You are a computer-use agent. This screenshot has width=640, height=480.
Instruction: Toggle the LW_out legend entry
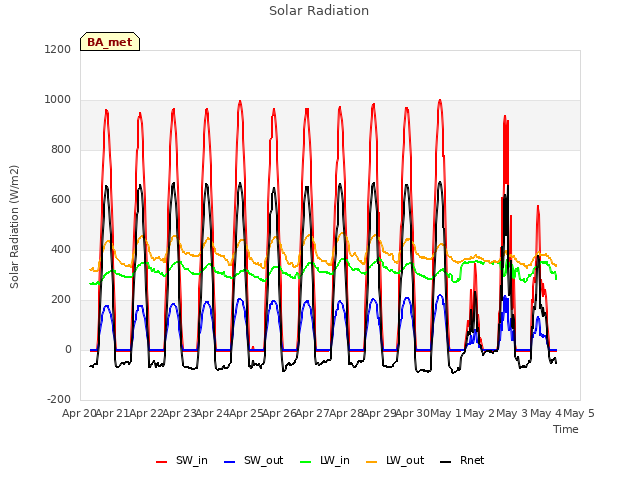[395, 460]
